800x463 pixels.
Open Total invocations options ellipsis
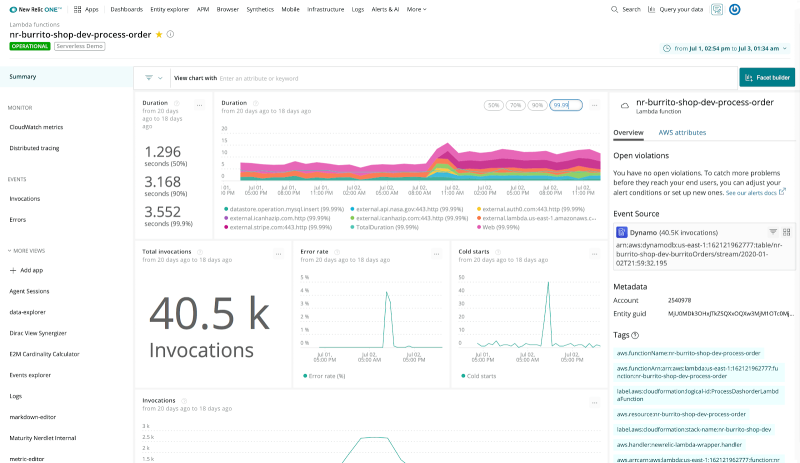279,254
